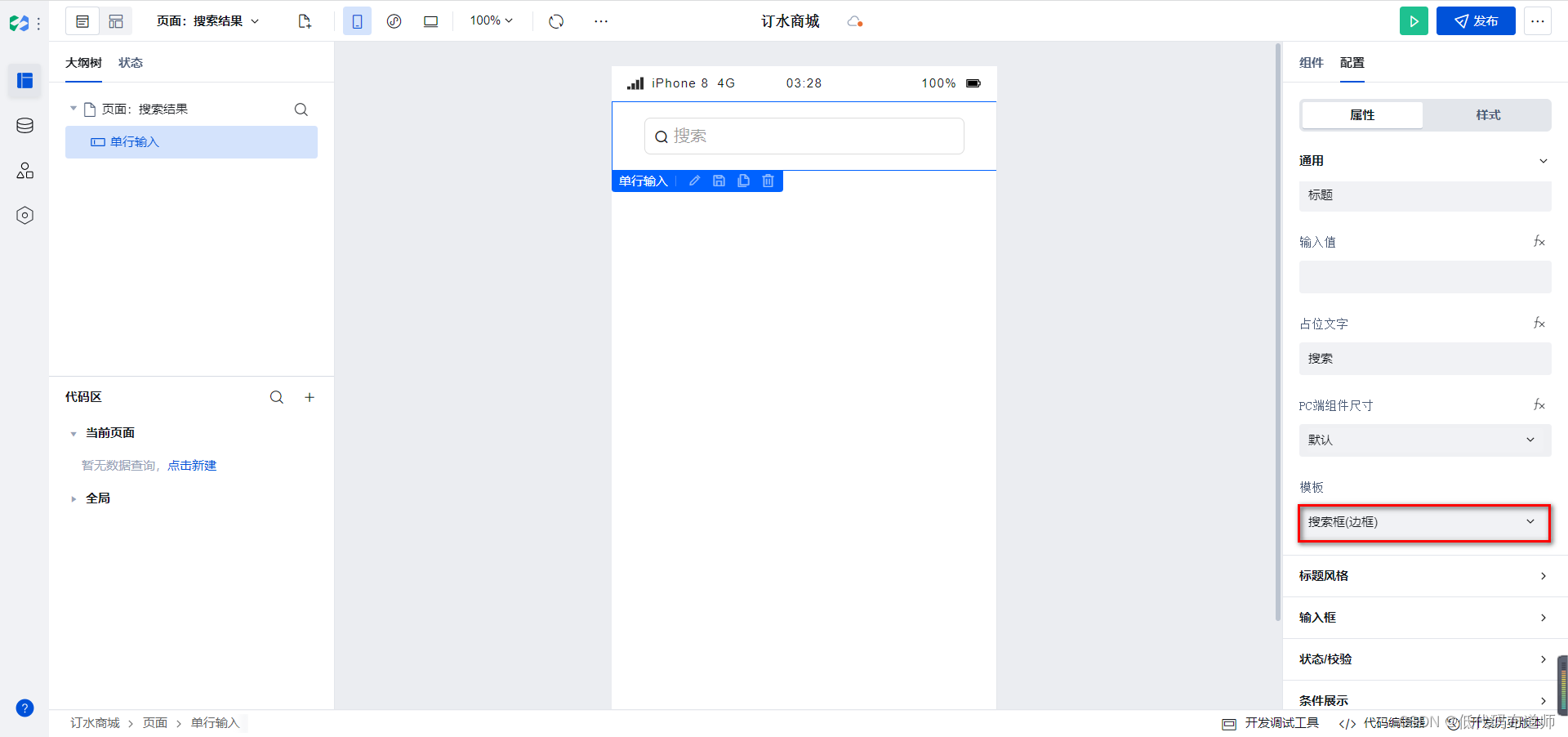Image resolution: width=1568 pixels, height=737 pixels.
Task: Expand the 状态/校验 section
Action: click(x=1425, y=659)
